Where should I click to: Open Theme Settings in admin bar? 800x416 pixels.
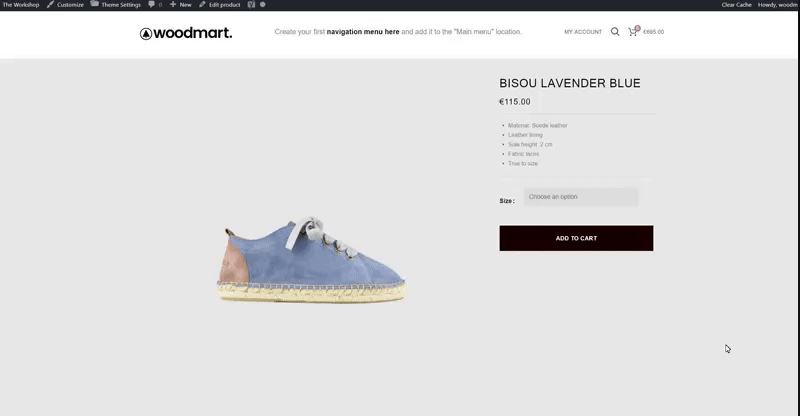[x=116, y=4]
